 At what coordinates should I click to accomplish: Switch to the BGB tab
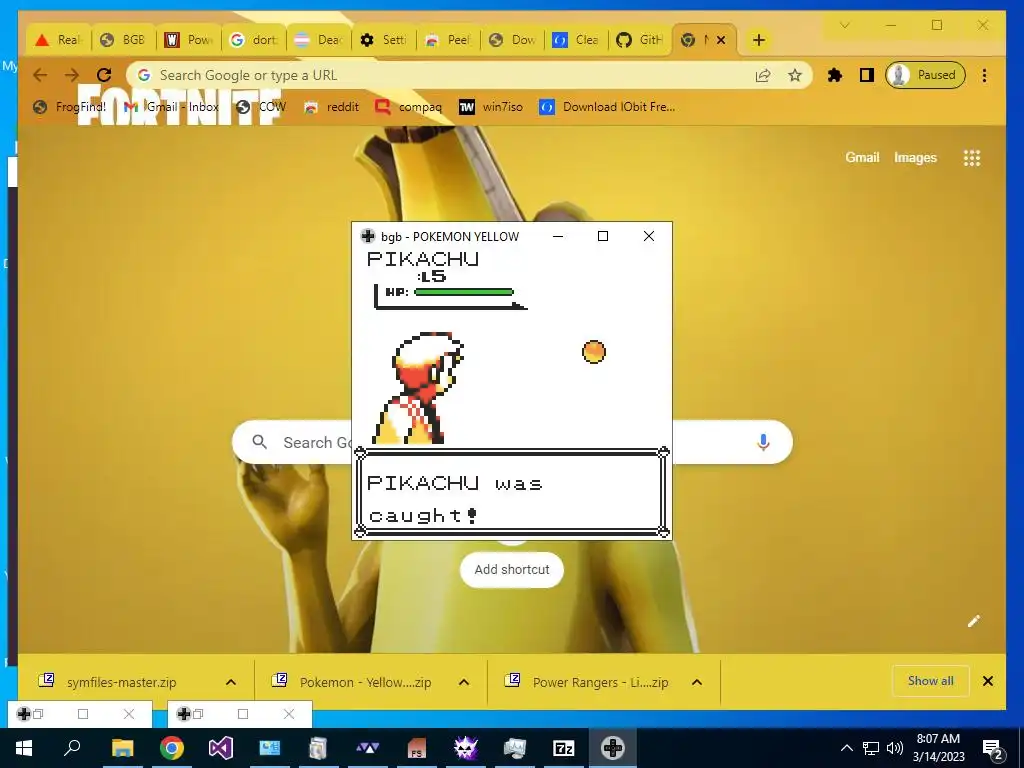(x=123, y=40)
